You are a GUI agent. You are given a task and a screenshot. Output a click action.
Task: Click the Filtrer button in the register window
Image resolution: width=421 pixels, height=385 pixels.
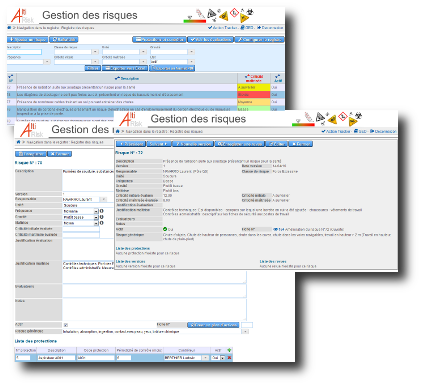pyautogui.click(x=93, y=68)
